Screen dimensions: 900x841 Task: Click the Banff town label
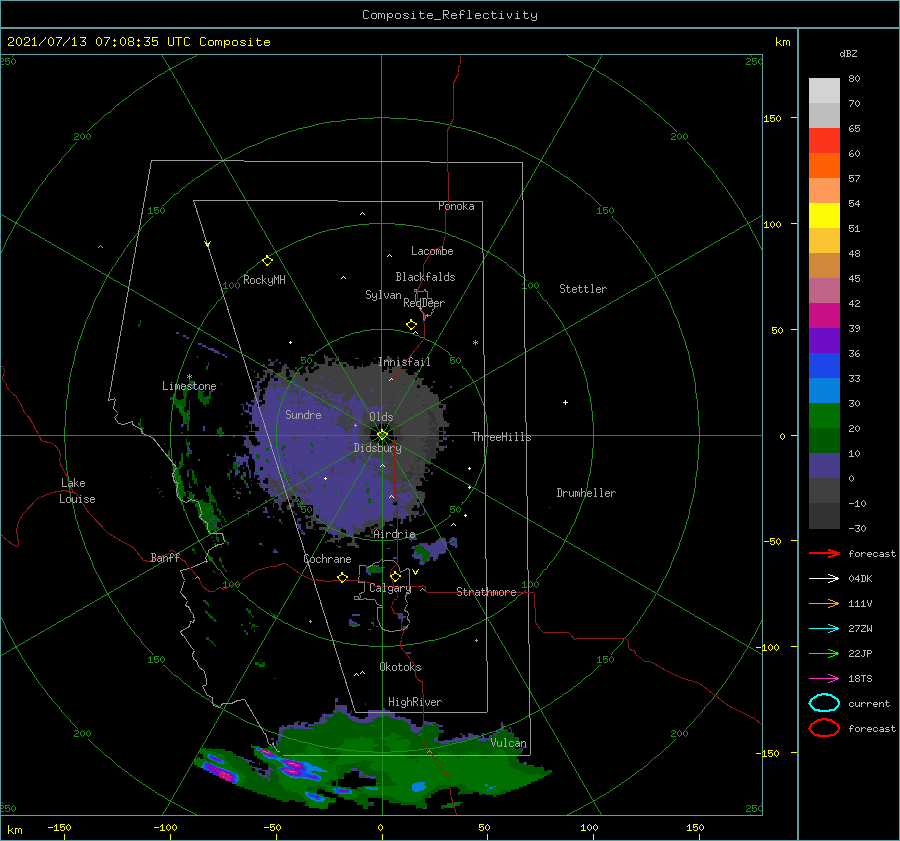tap(165, 557)
